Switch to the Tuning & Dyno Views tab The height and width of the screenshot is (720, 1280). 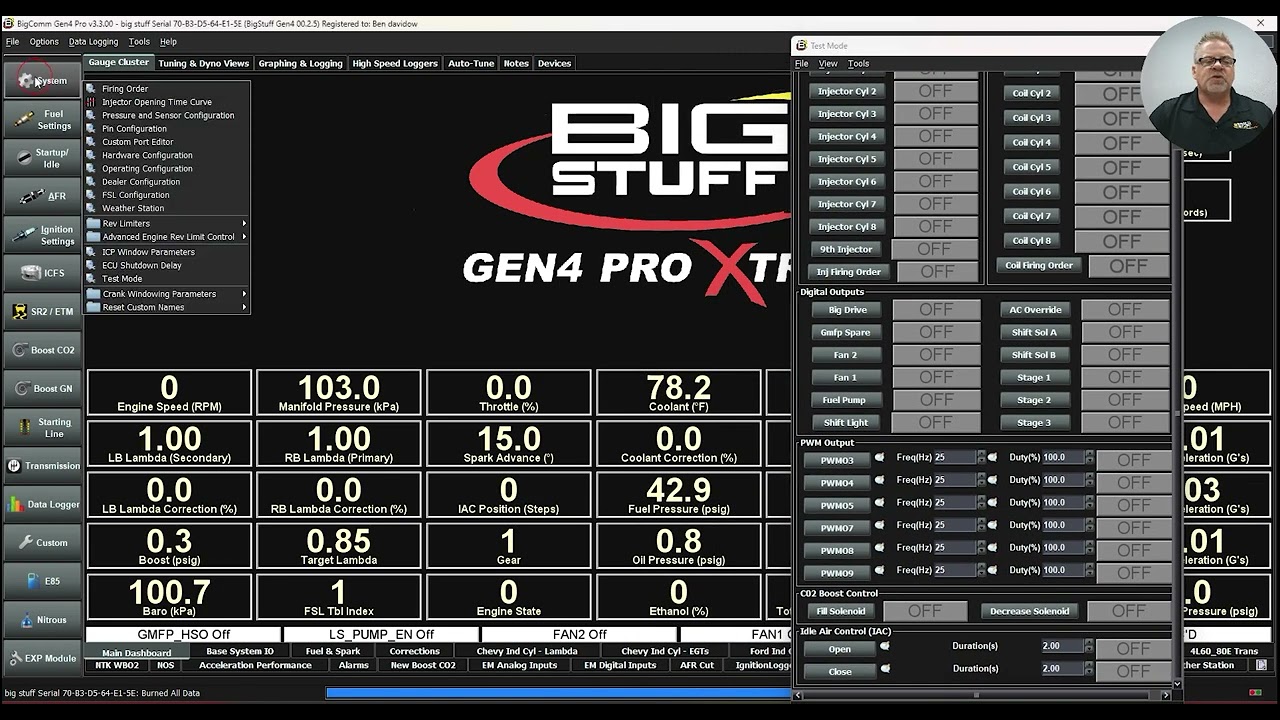click(x=203, y=63)
